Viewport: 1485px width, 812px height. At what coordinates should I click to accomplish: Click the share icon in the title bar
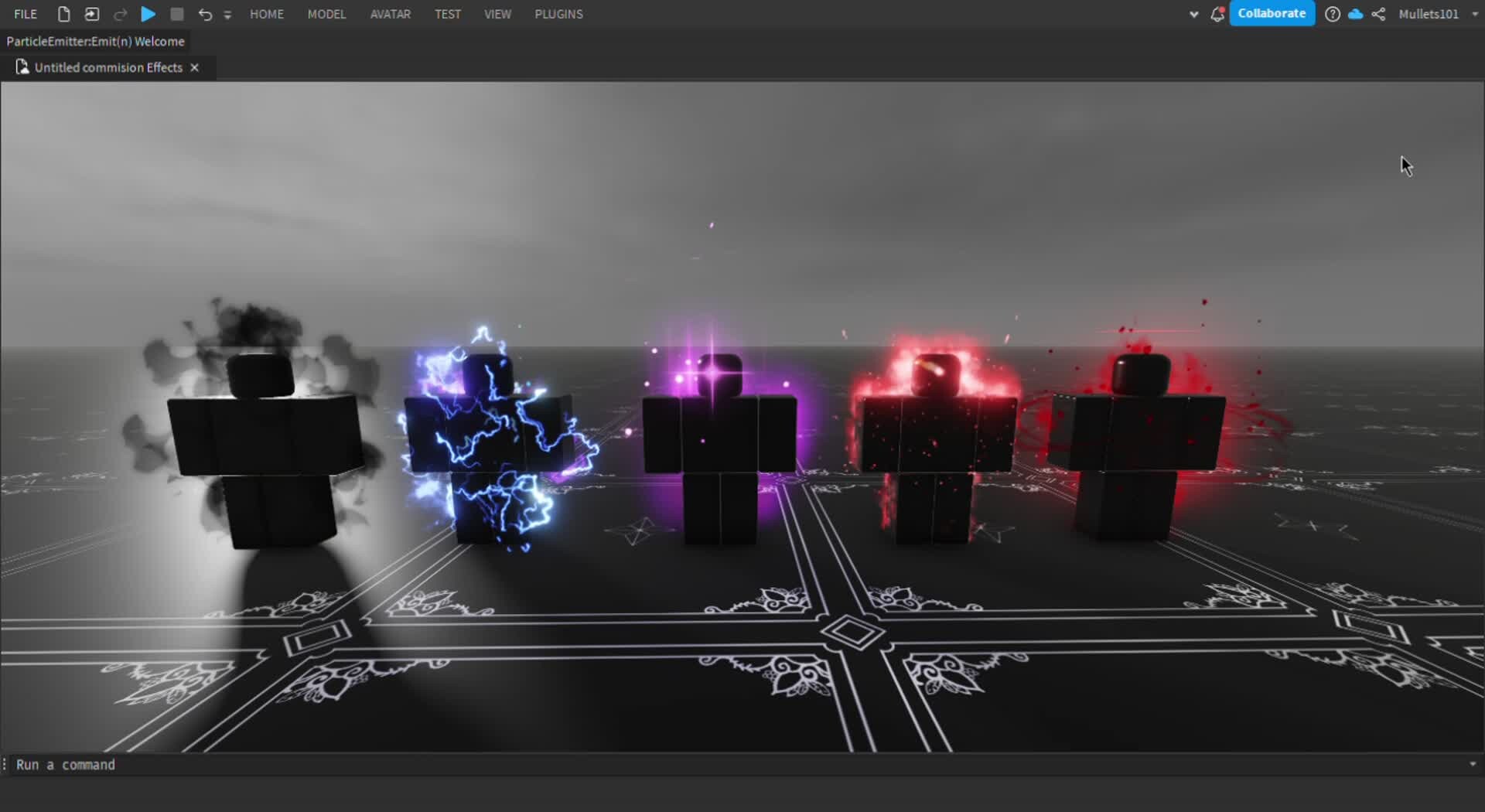coord(1378,14)
